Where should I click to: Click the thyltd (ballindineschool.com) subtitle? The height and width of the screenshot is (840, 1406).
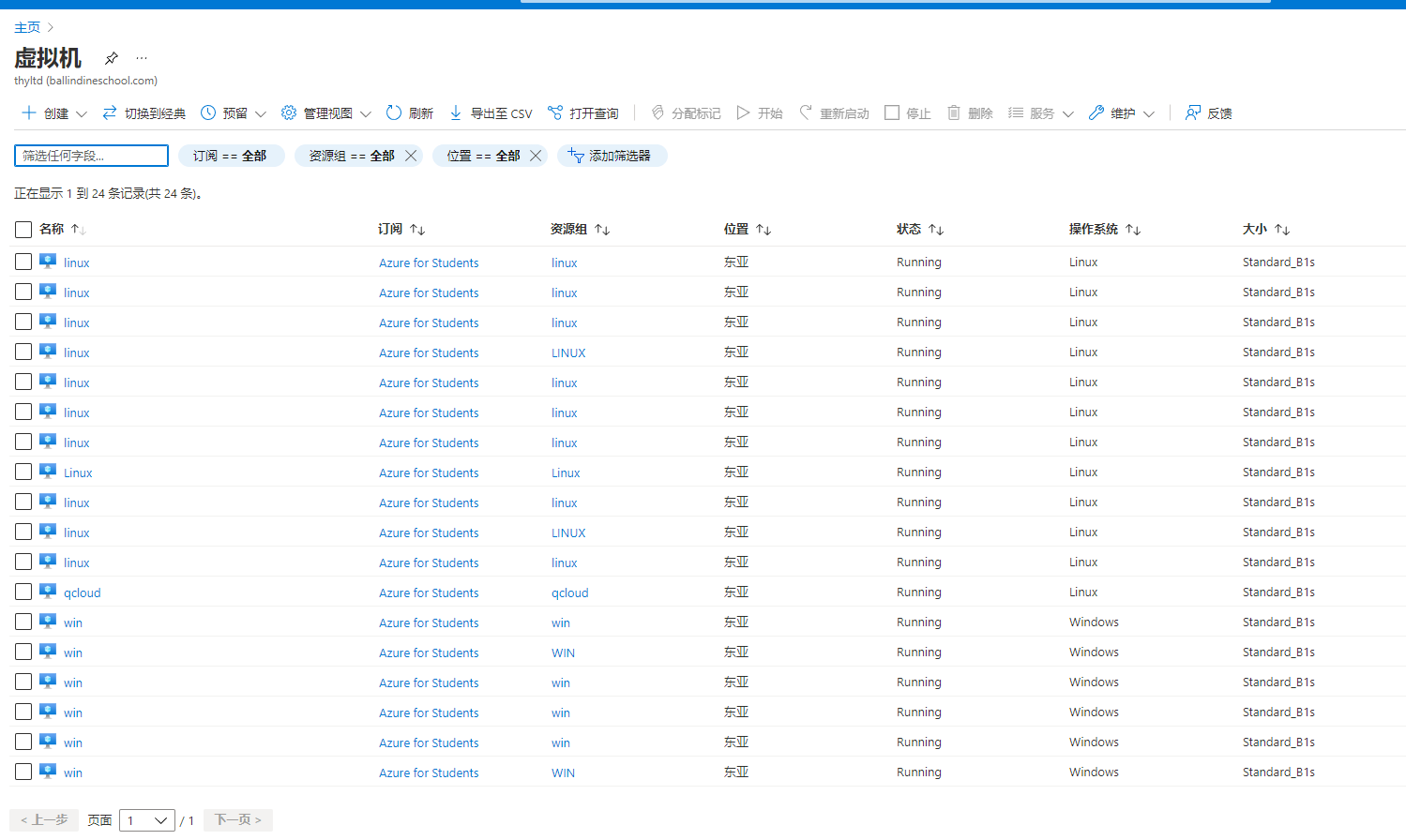coord(85,81)
